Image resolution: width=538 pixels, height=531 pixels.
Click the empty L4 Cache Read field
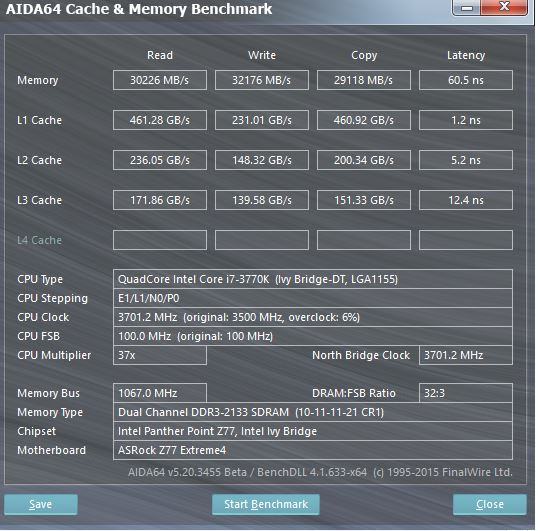[x=160, y=240]
